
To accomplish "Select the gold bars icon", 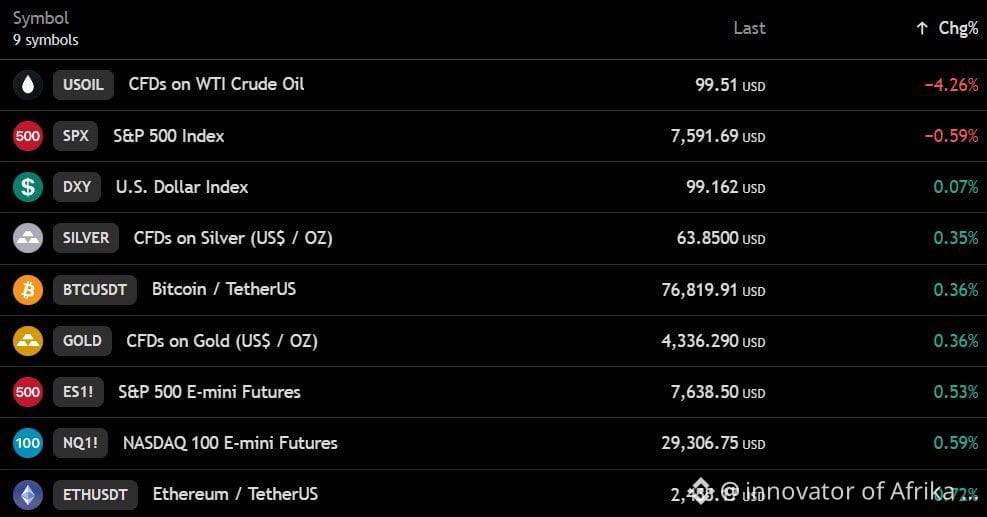I will click(x=28, y=341).
